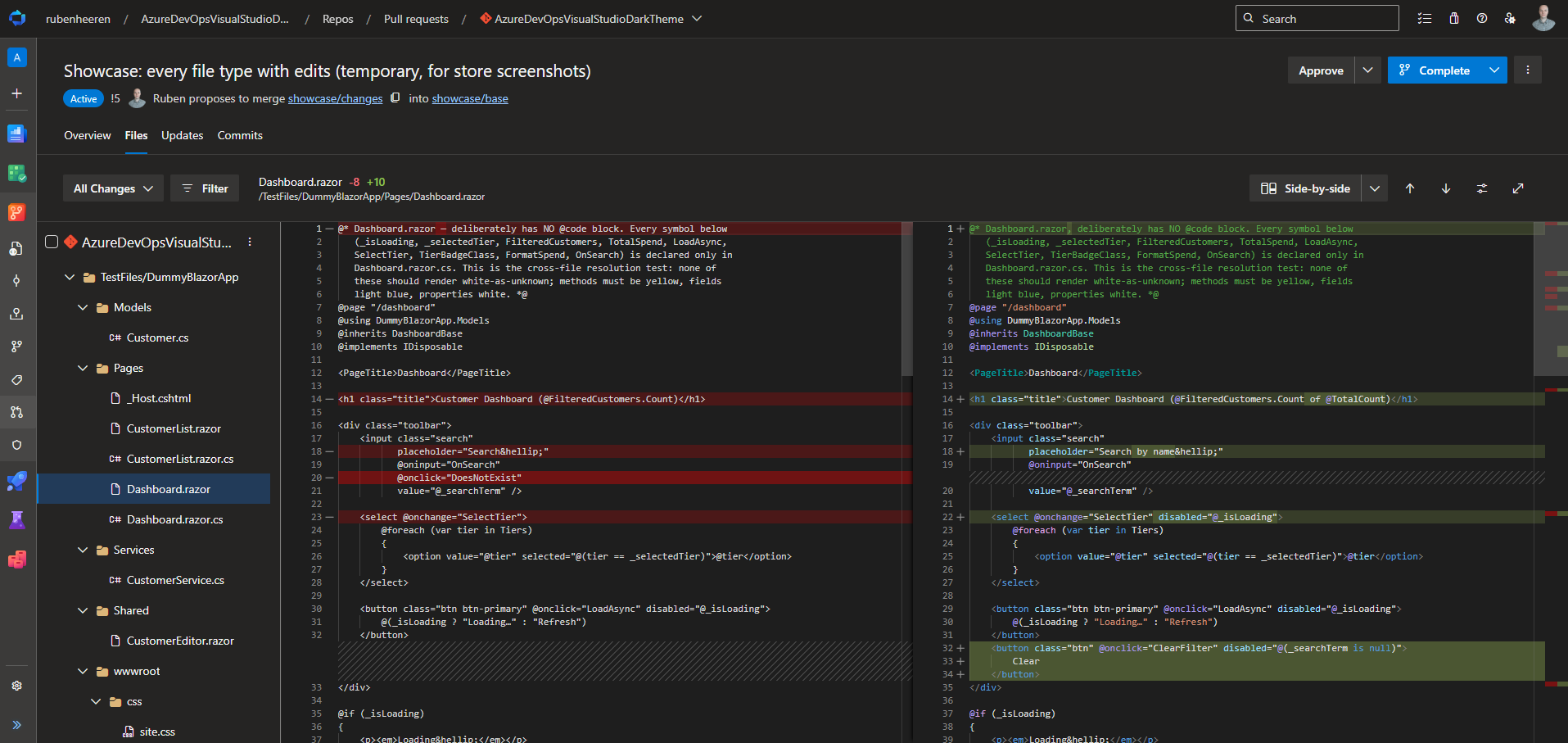This screenshot has height=743, width=1568.
Task: Open the Marketplace shopping bag icon
Action: 1454,18
